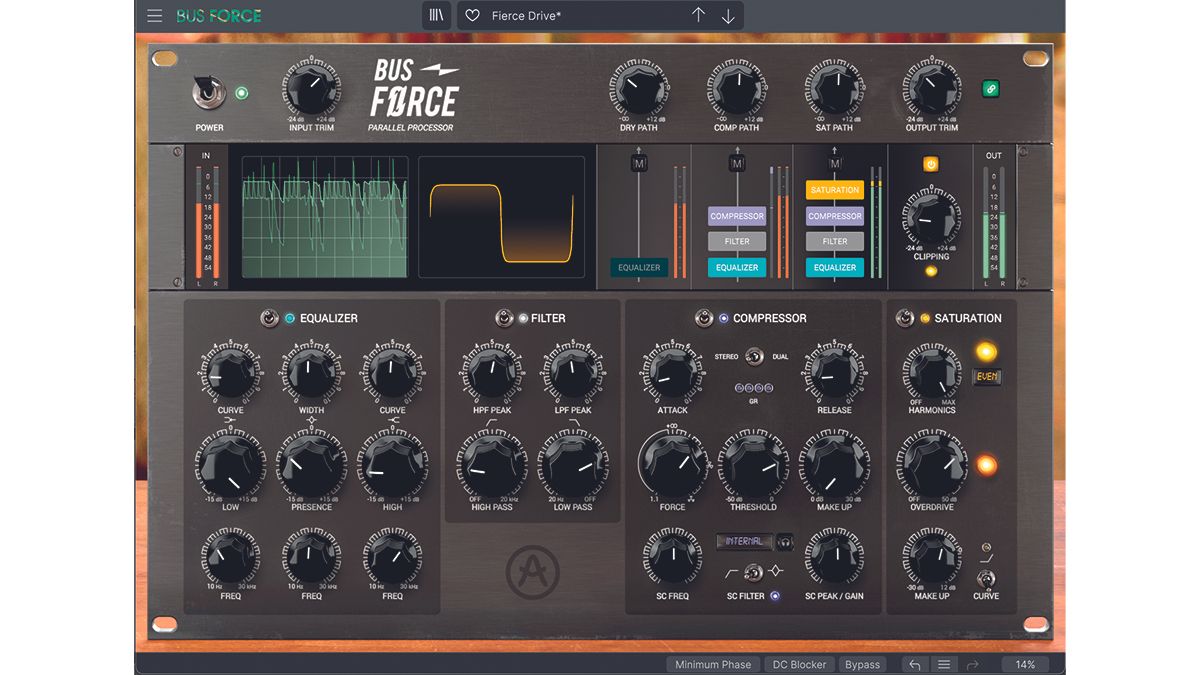Mute the sat path with its M button
This screenshot has height=675, width=1200.
pyautogui.click(x=835, y=163)
